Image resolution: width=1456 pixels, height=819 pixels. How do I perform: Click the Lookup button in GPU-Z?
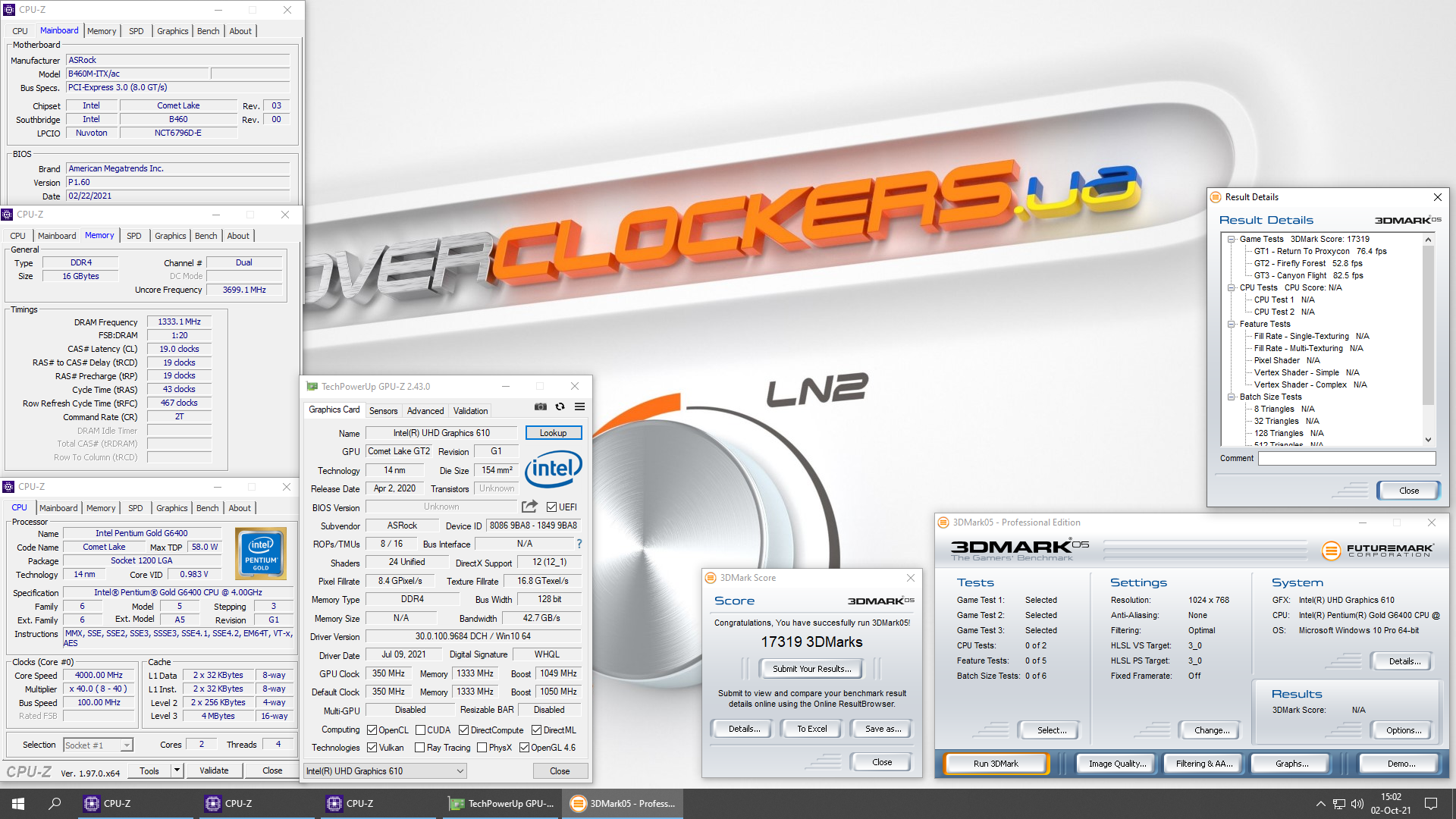pyautogui.click(x=554, y=433)
